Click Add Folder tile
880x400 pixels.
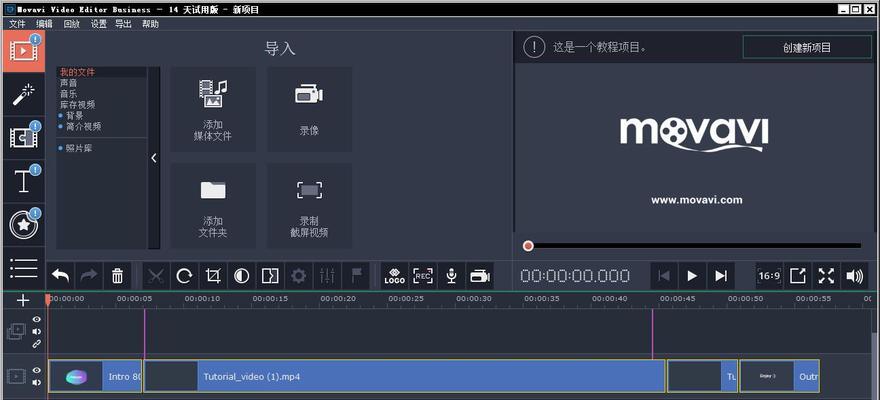[x=213, y=206]
